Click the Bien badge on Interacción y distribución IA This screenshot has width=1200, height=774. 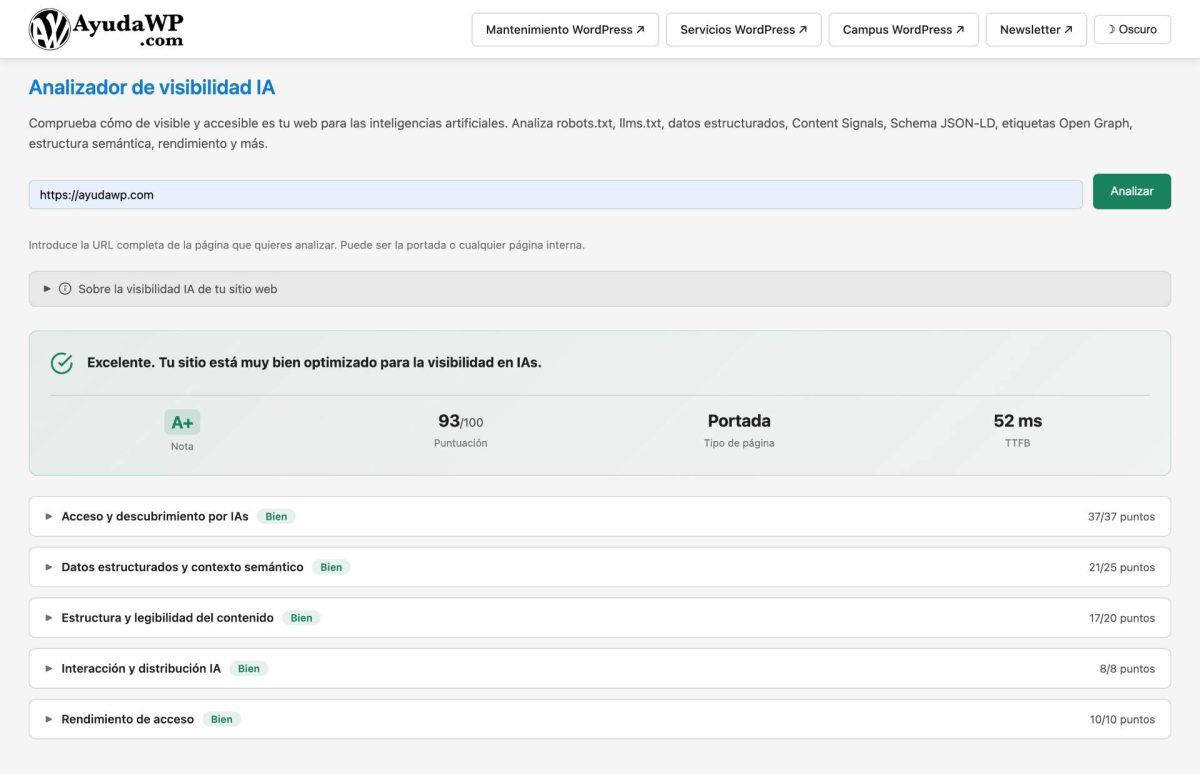[x=249, y=668]
